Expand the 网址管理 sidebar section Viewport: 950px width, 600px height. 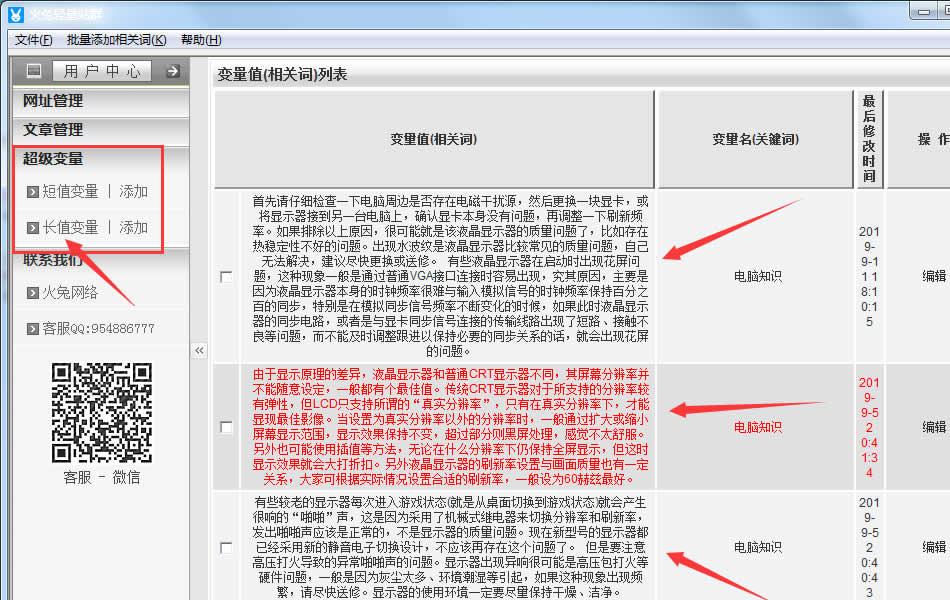(54, 101)
